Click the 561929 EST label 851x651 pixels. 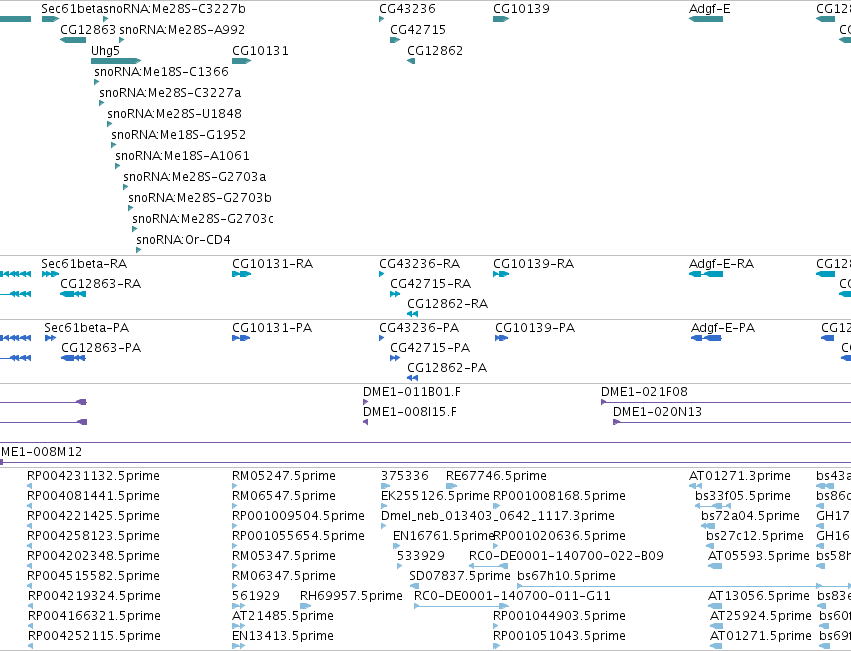(256, 596)
